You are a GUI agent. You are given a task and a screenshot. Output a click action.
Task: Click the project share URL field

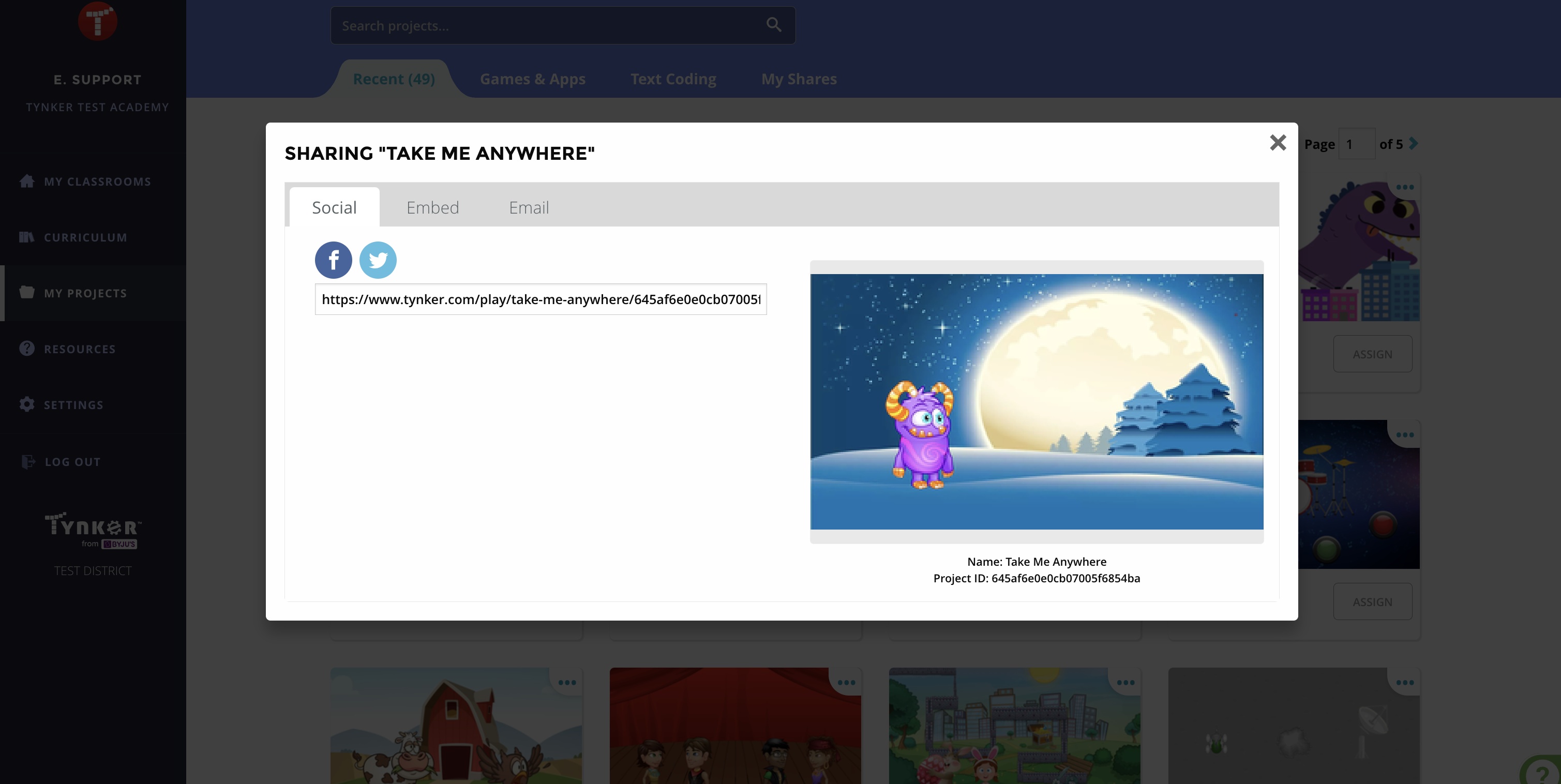click(541, 299)
